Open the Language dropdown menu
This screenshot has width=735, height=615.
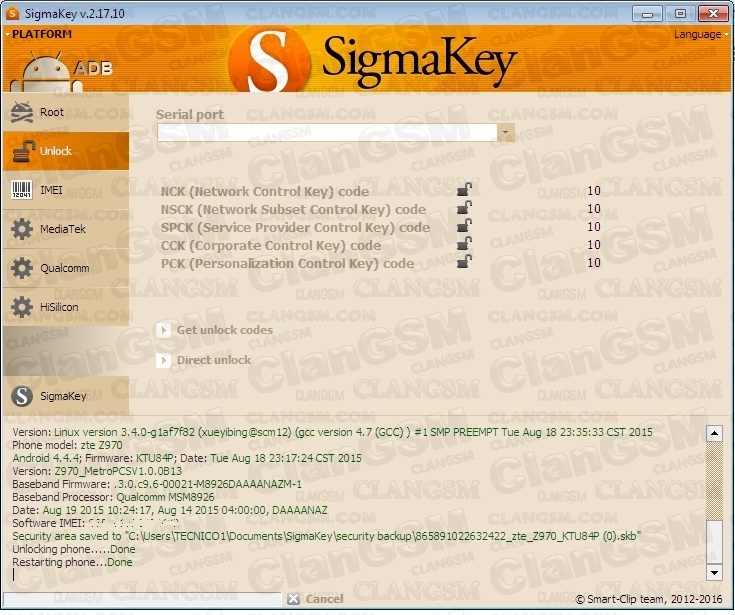(x=701, y=34)
